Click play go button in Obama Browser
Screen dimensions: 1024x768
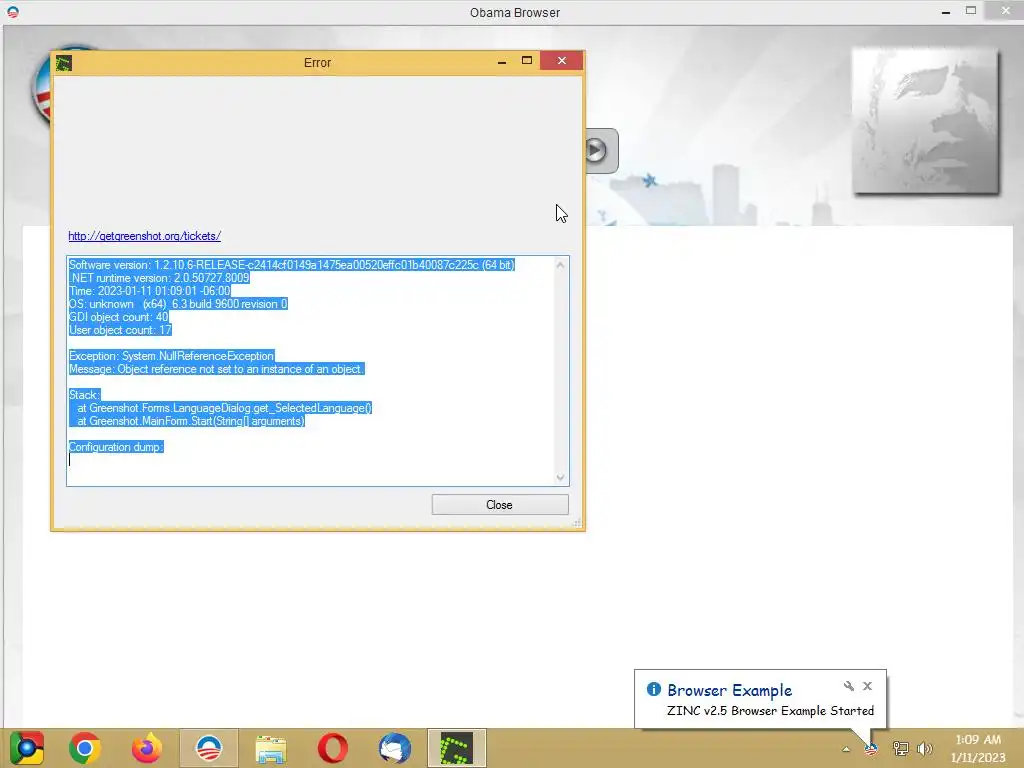point(596,151)
